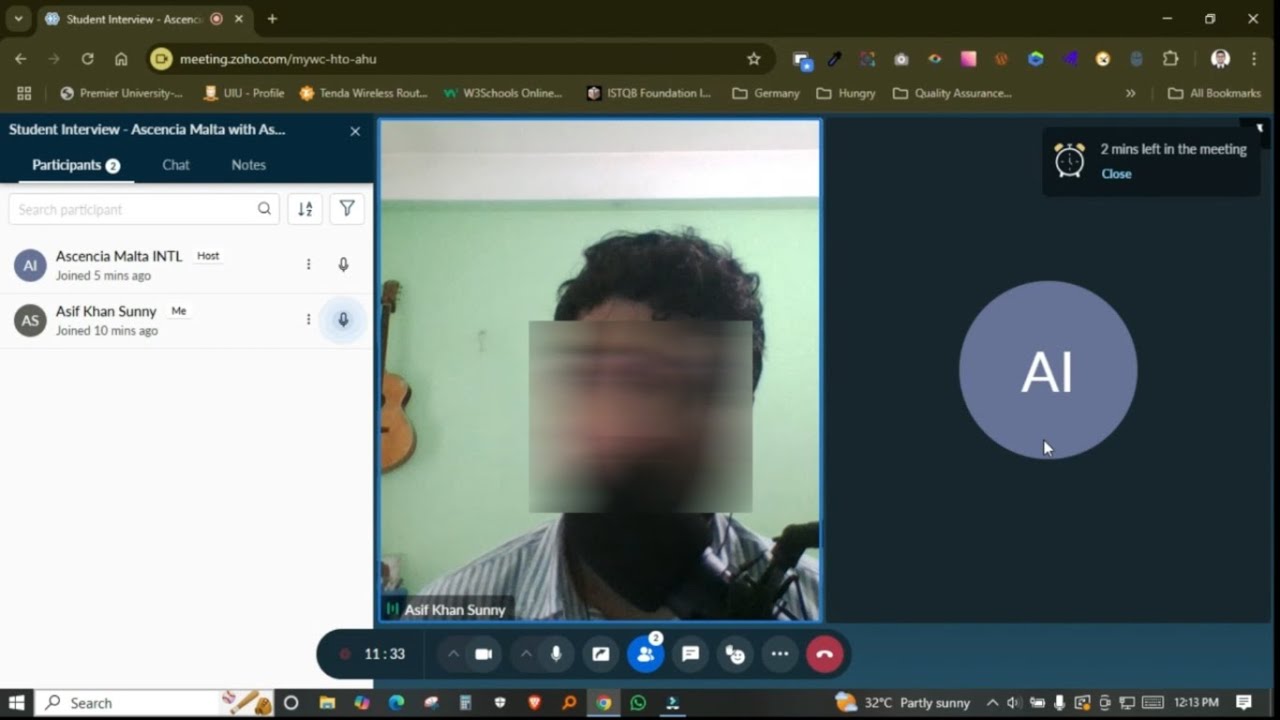Open options menu for Ascencia Malta INTL
The image size is (1280, 720).
(308, 264)
